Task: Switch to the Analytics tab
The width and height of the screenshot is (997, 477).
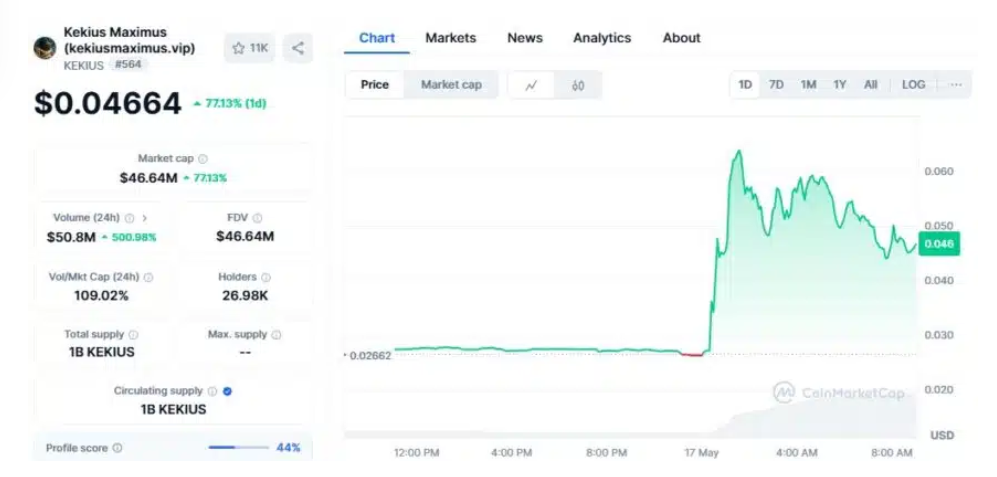Action: click(x=601, y=38)
